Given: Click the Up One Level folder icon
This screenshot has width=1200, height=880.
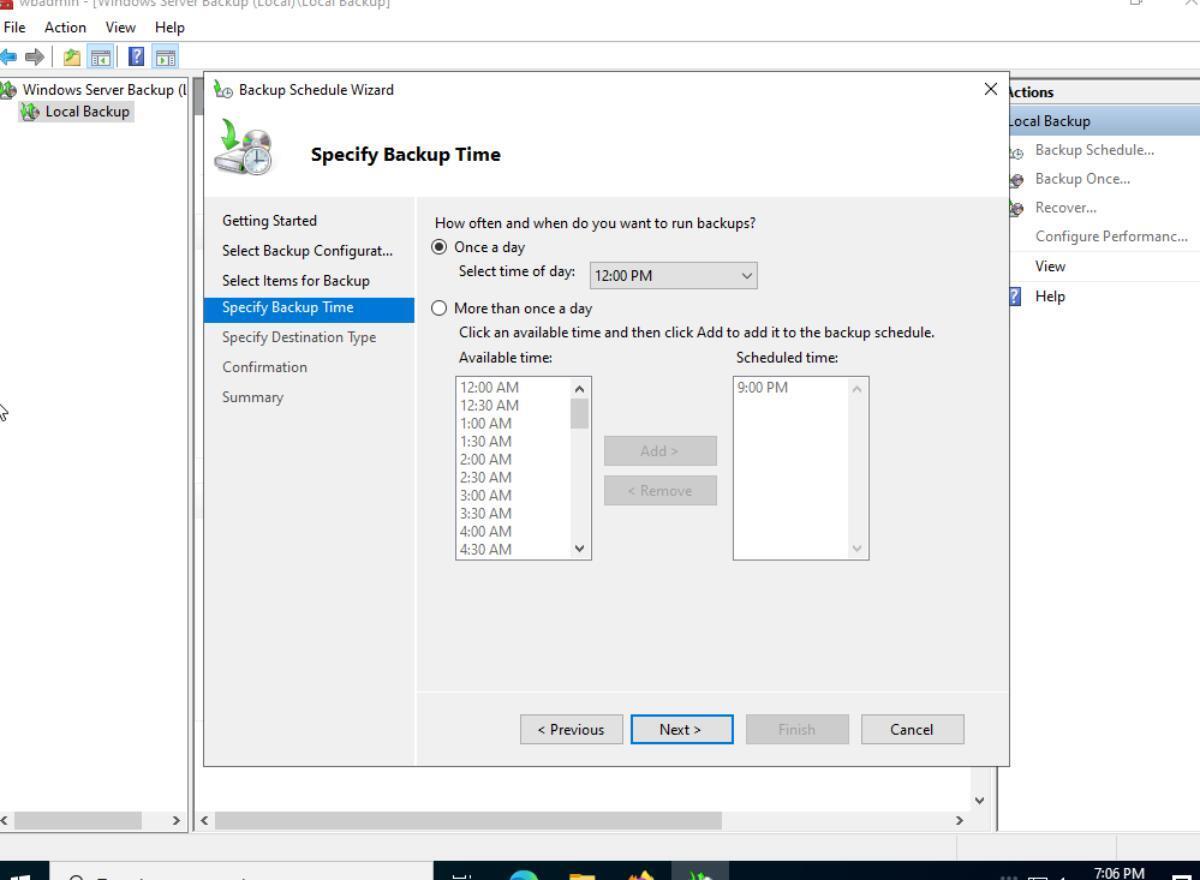Looking at the screenshot, I should click(73, 58).
